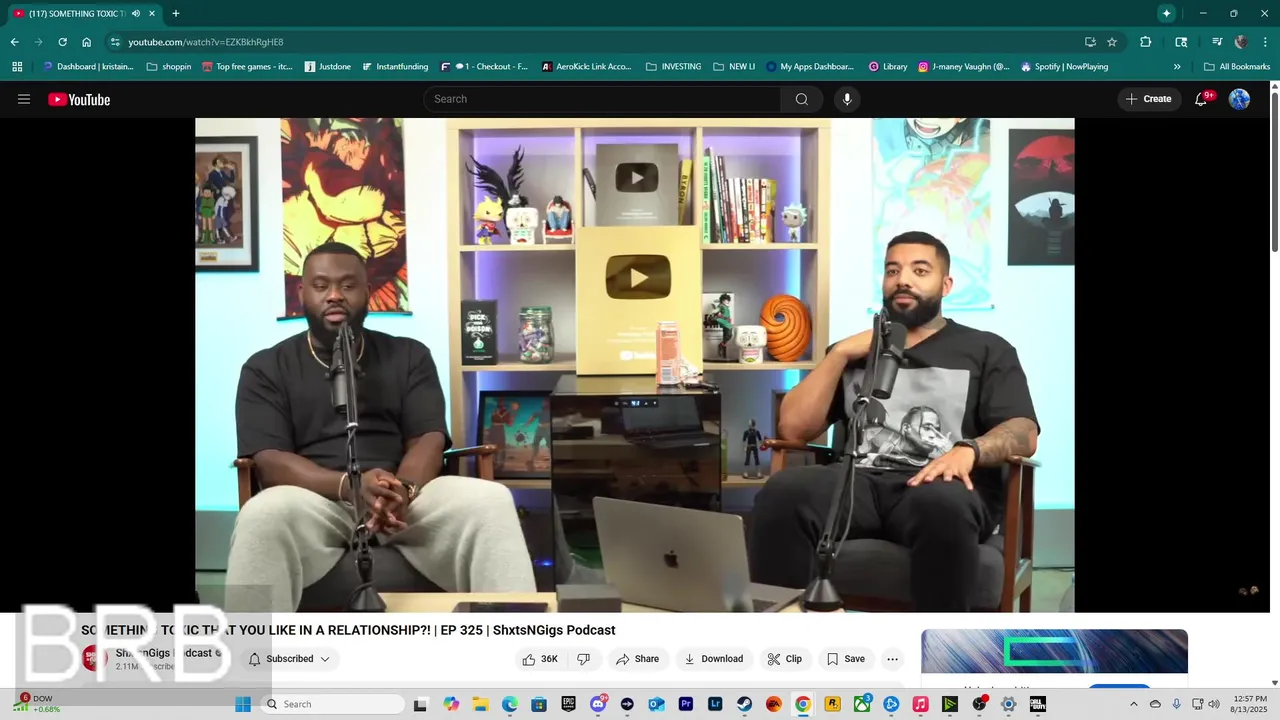Open Gemini sparkle button in Chrome title bar

coord(1166,13)
